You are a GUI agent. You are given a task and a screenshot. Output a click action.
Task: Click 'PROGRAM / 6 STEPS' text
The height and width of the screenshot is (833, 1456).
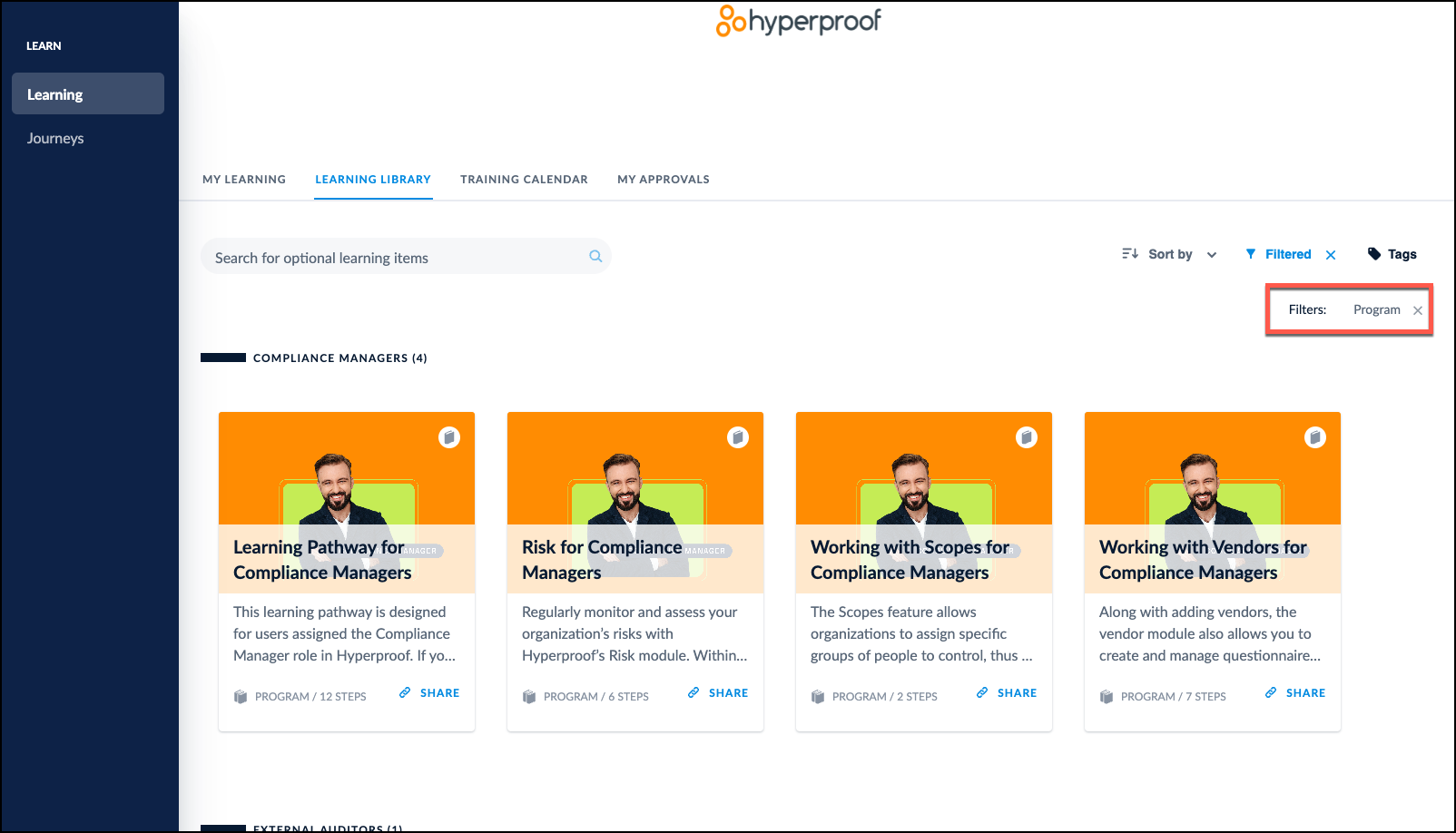(x=596, y=697)
